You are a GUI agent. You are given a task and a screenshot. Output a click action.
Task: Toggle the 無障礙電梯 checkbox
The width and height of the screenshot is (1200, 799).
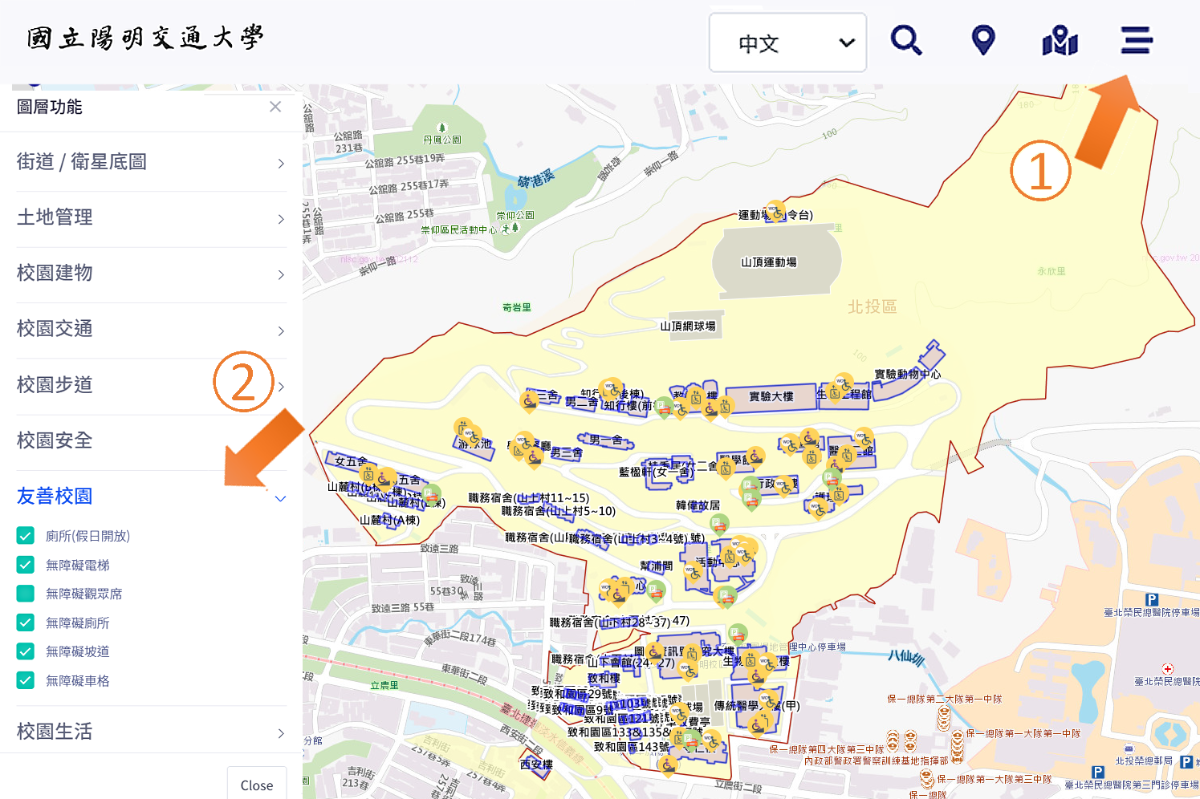[x=26, y=565]
